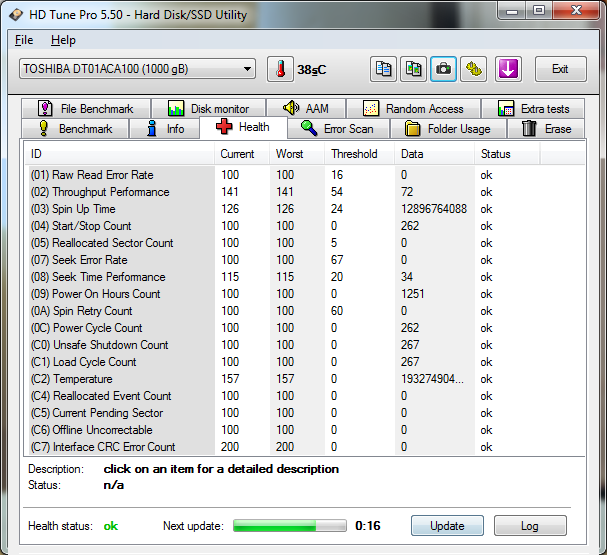
Task: Switch to File Benchmark tab
Action: point(86,109)
